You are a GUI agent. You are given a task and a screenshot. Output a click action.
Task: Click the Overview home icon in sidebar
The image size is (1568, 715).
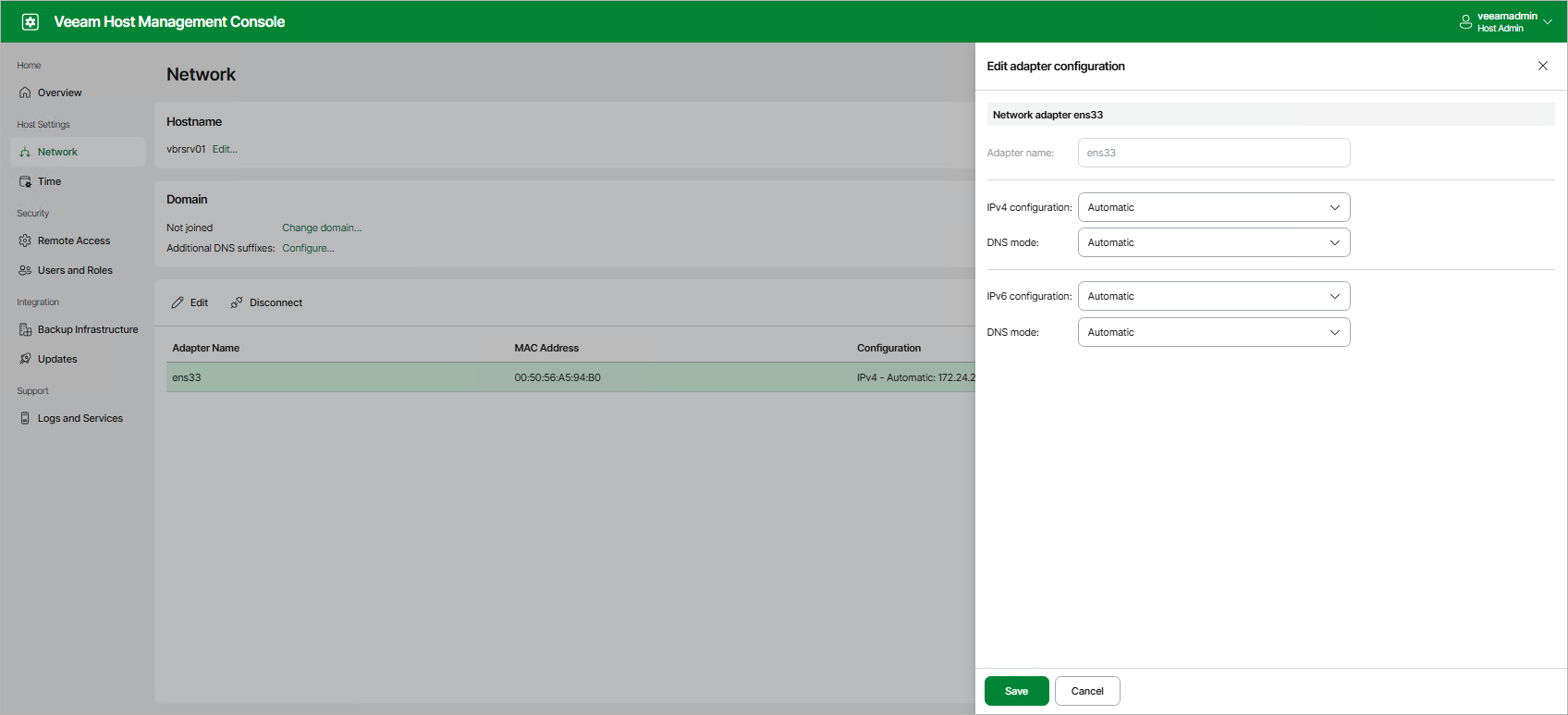pyautogui.click(x=25, y=92)
